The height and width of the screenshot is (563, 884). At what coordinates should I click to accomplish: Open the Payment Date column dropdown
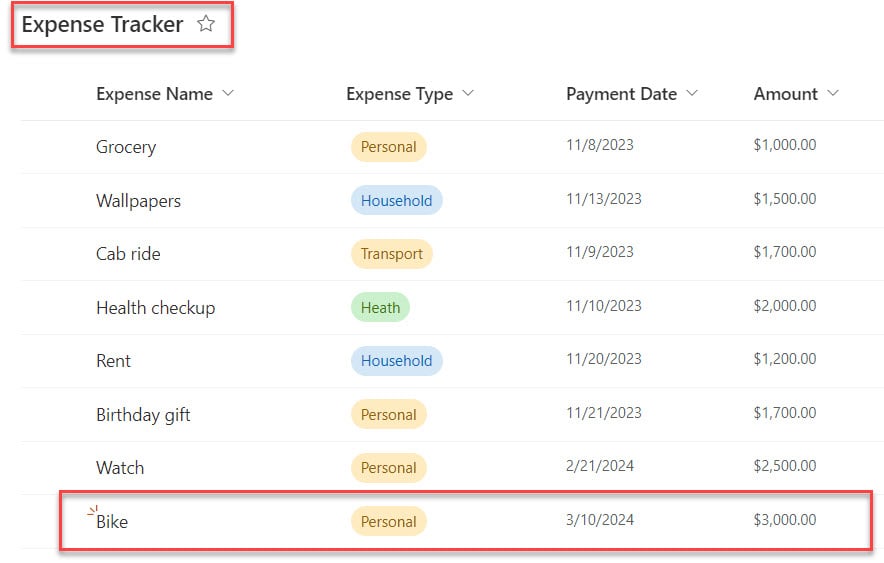click(x=692, y=93)
